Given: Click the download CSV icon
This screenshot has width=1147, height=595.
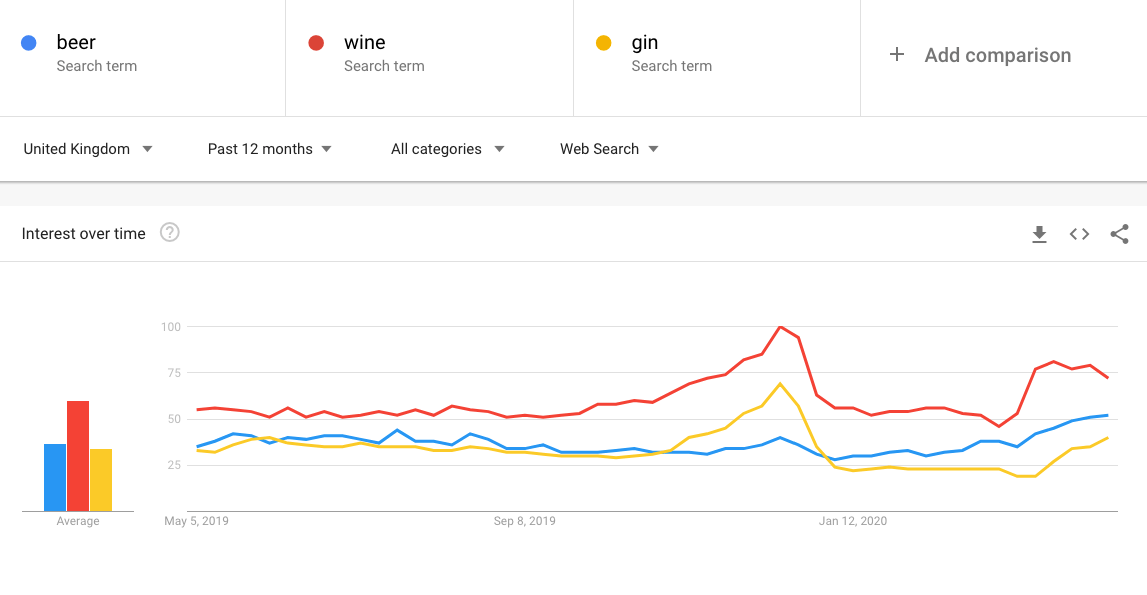Looking at the screenshot, I should pos(1039,234).
